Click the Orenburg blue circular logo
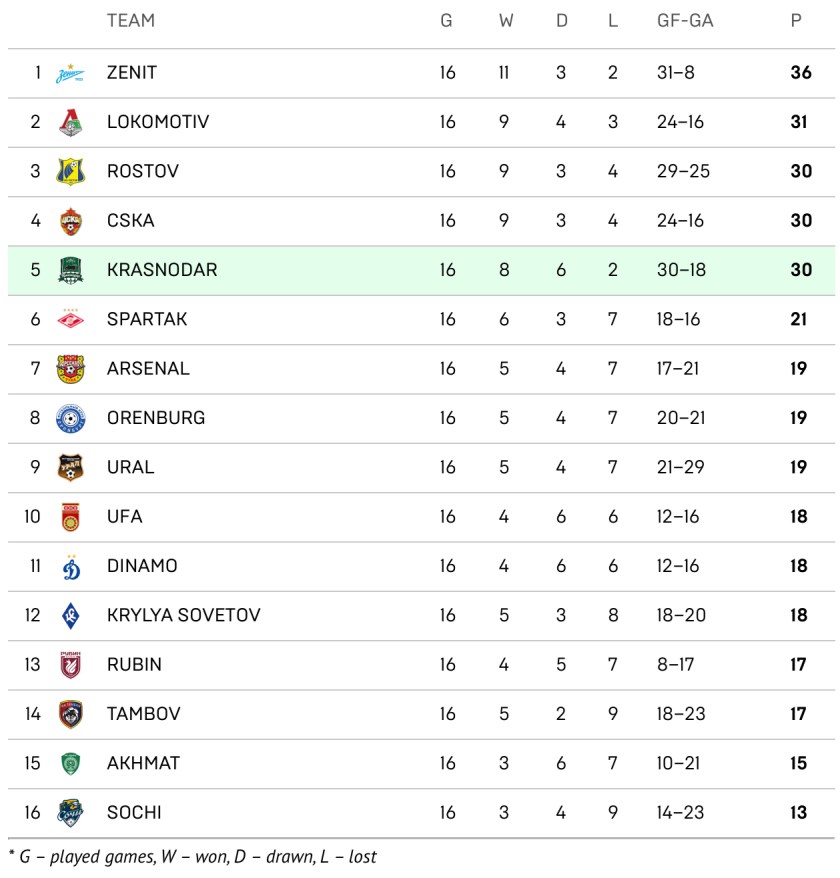Image resolution: width=840 pixels, height=878 pixels. click(70, 418)
